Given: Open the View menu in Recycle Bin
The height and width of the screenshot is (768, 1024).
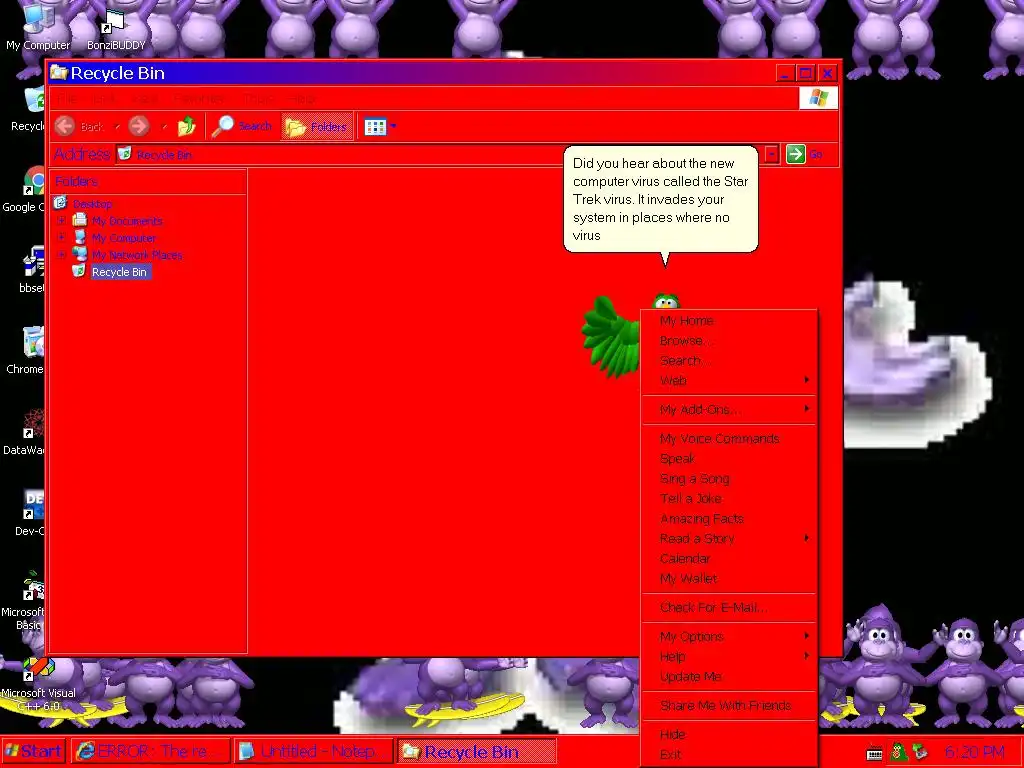Looking at the screenshot, I should pos(145,99).
